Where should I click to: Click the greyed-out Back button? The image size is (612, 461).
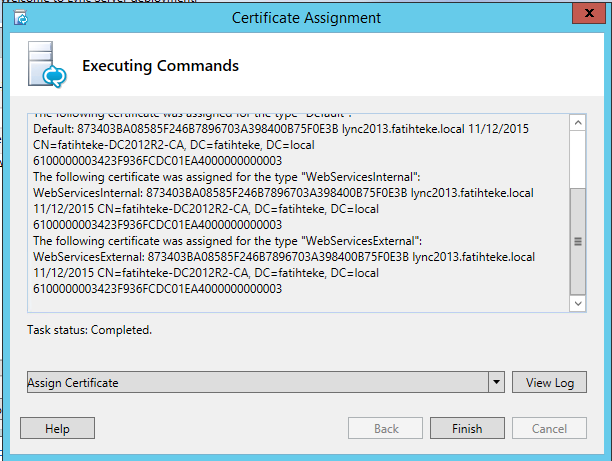click(x=386, y=428)
